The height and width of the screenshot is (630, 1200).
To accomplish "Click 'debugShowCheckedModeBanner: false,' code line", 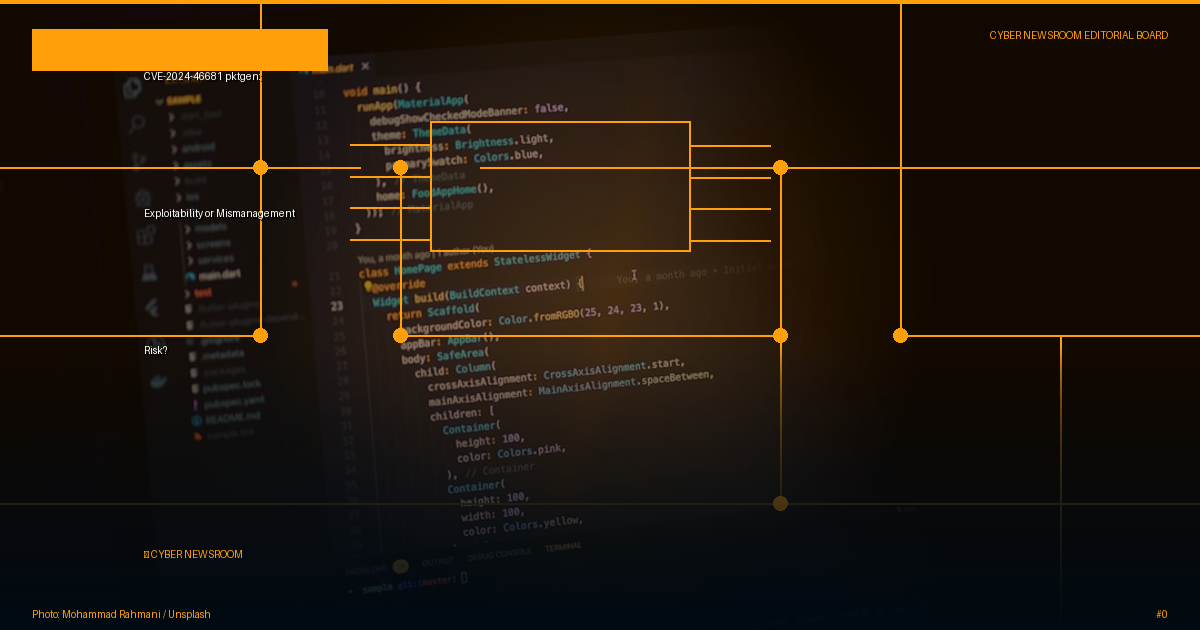I will (469, 114).
